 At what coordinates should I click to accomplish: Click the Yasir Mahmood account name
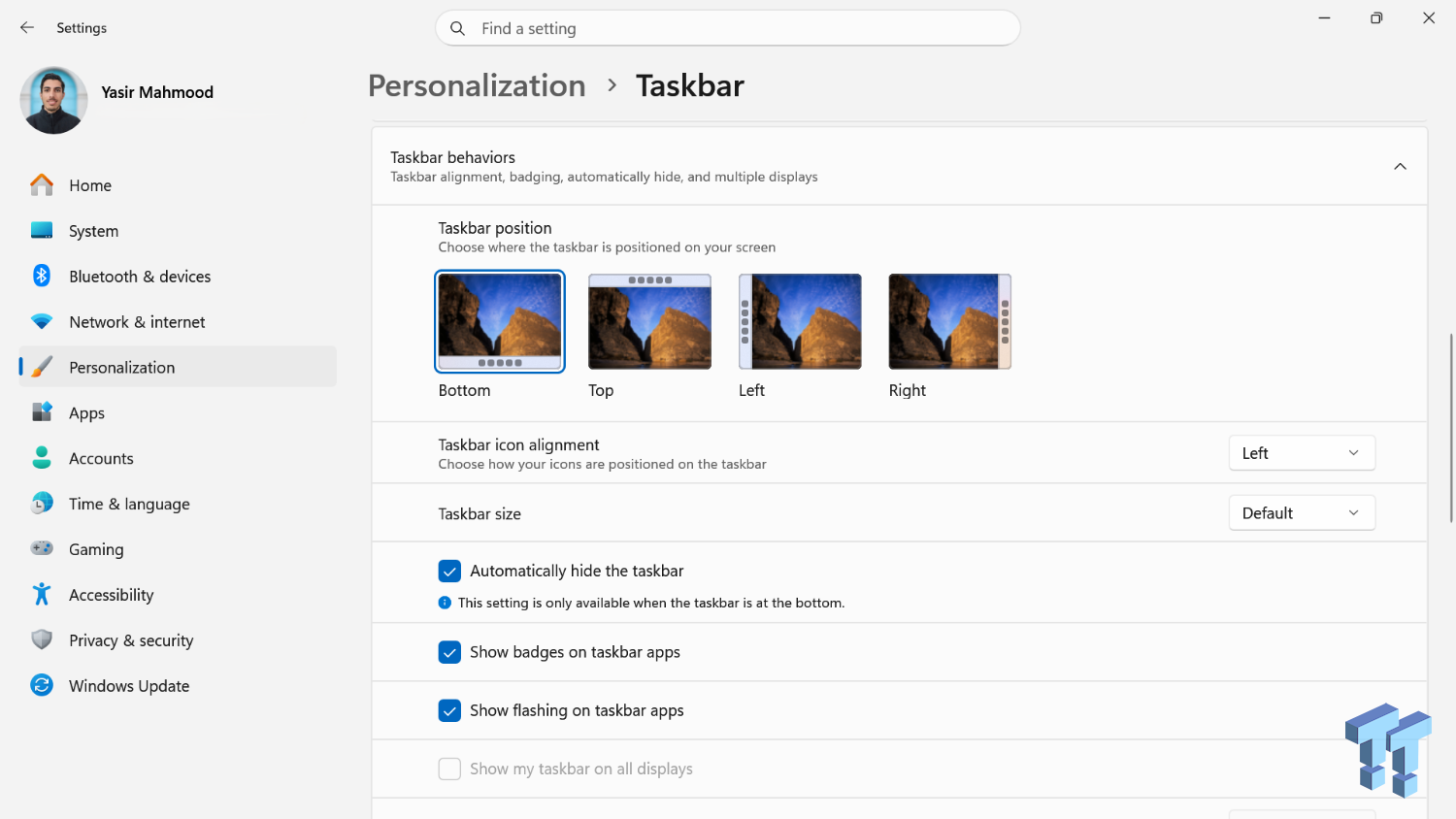157,92
